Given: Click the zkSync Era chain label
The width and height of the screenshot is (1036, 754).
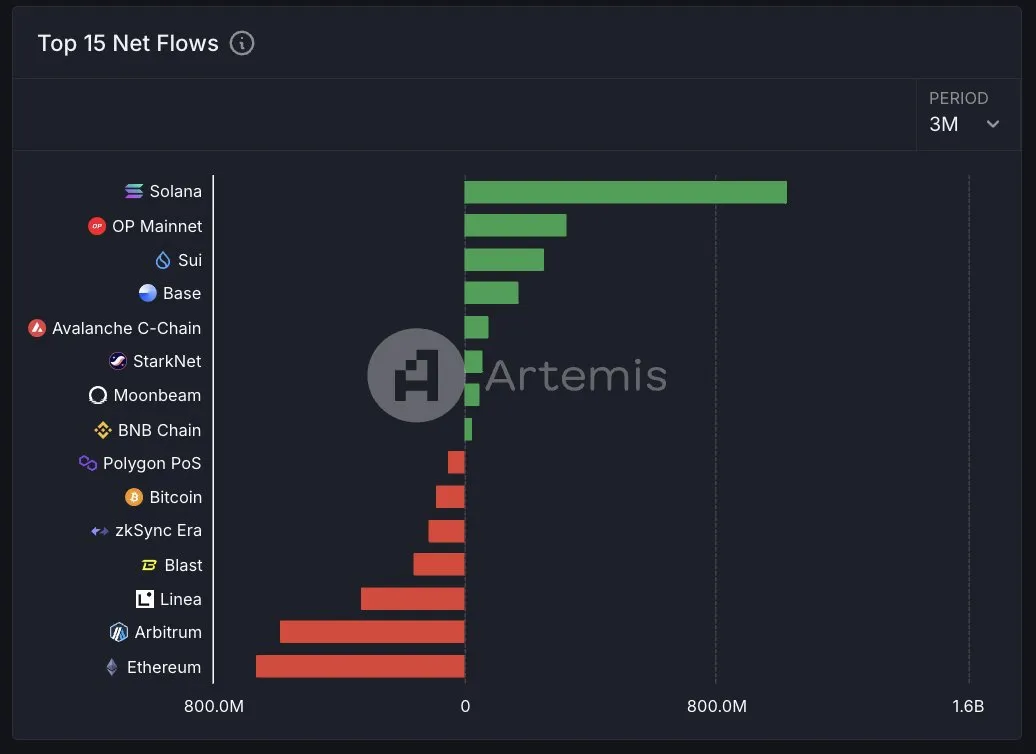Looking at the screenshot, I should (x=158, y=531).
